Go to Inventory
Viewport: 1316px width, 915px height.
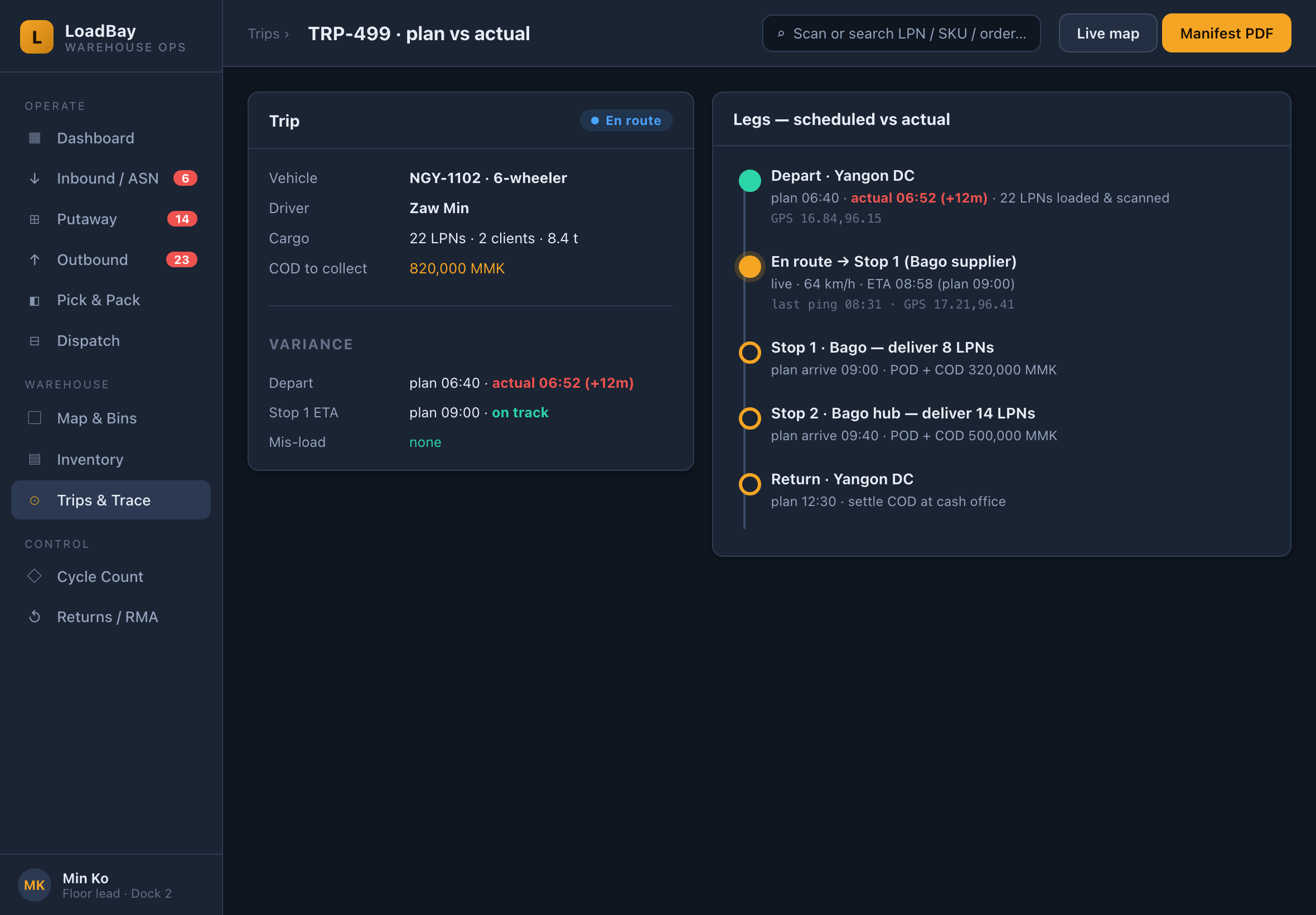(x=111, y=459)
